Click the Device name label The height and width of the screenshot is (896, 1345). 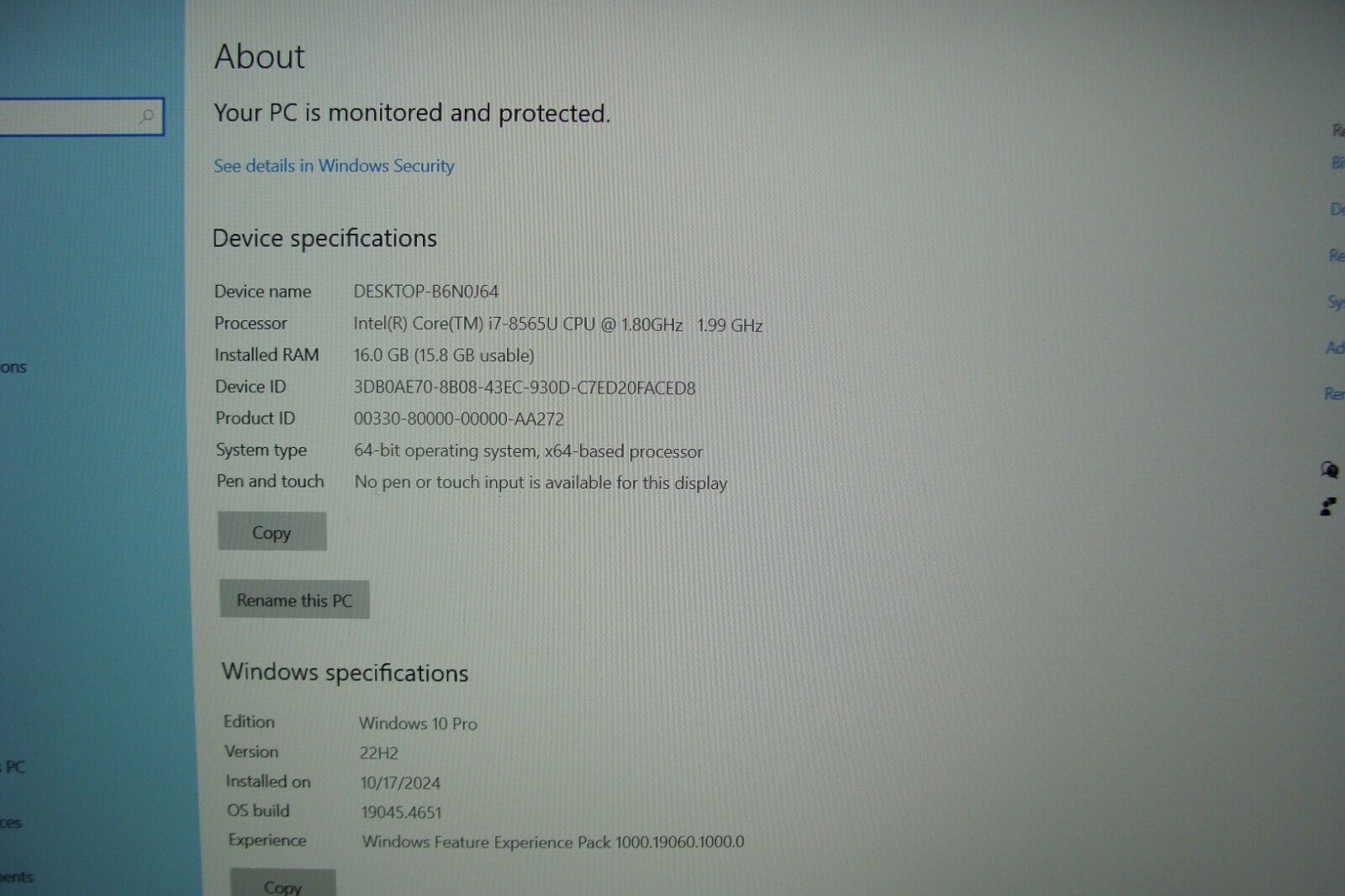pyautogui.click(x=262, y=291)
